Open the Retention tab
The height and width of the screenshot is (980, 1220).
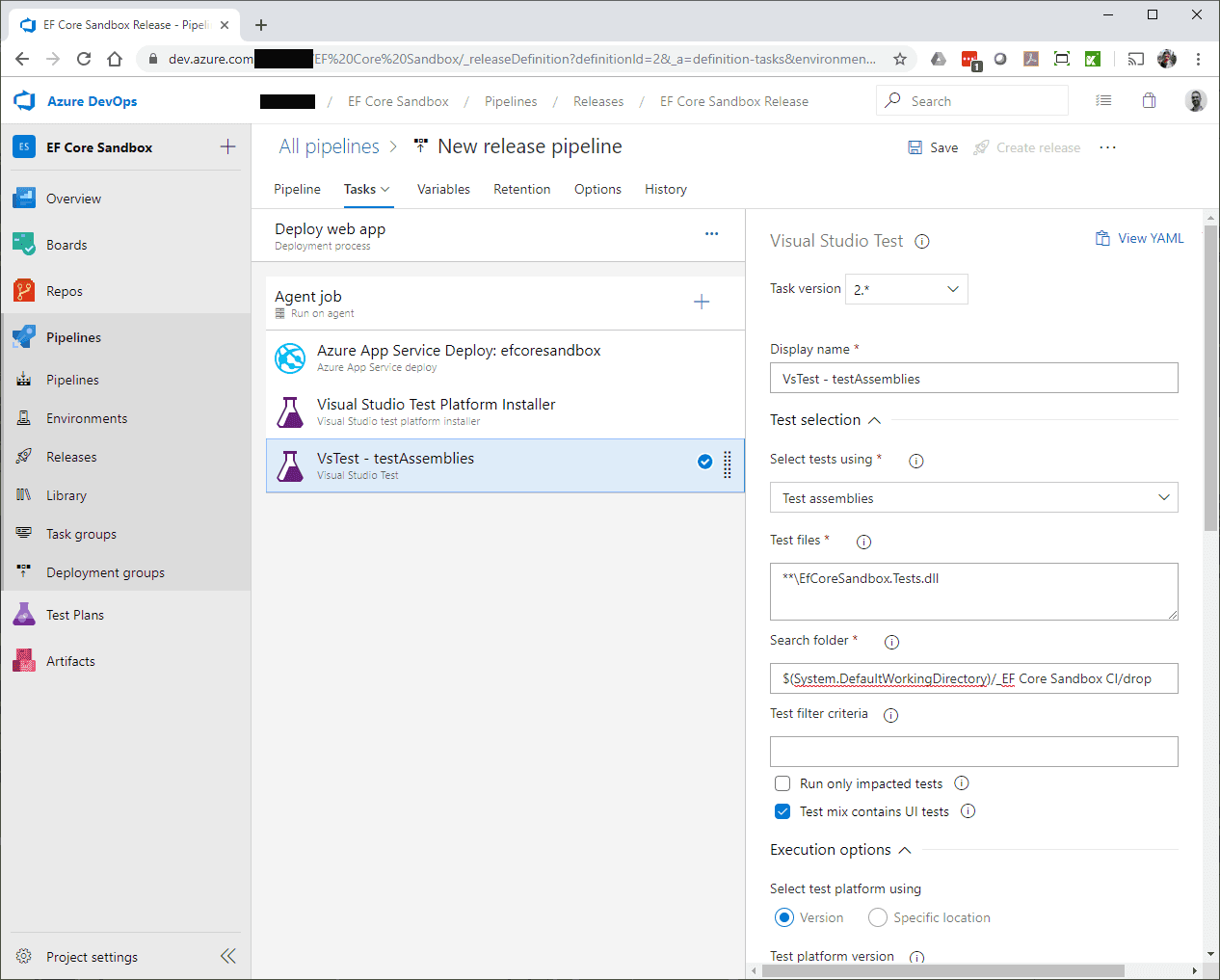(521, 189)
